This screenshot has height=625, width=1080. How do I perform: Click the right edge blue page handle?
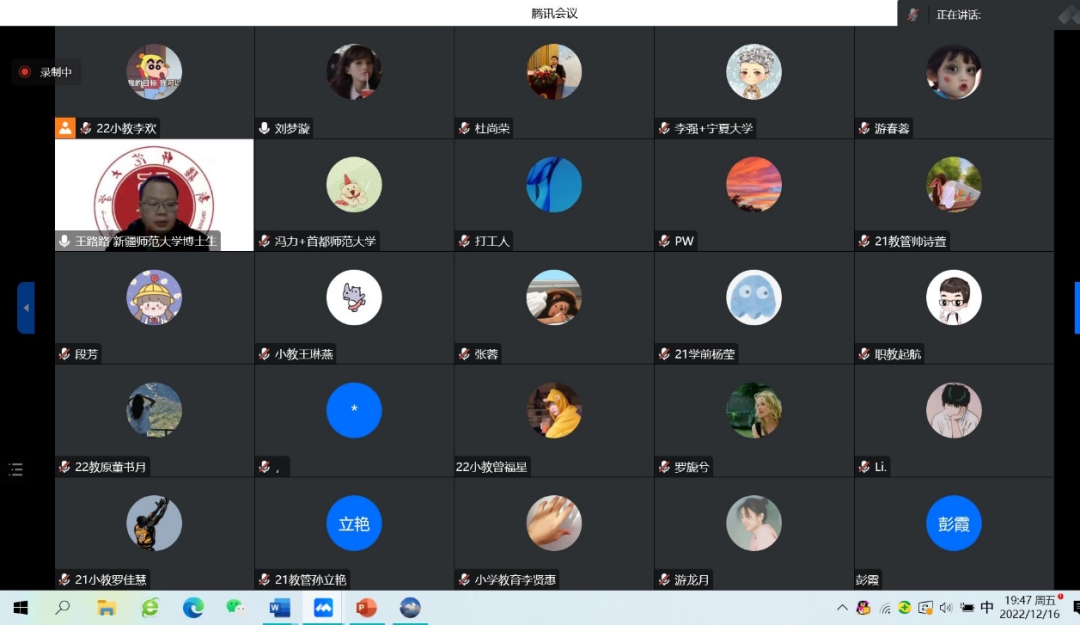[x=1076, y=307]
